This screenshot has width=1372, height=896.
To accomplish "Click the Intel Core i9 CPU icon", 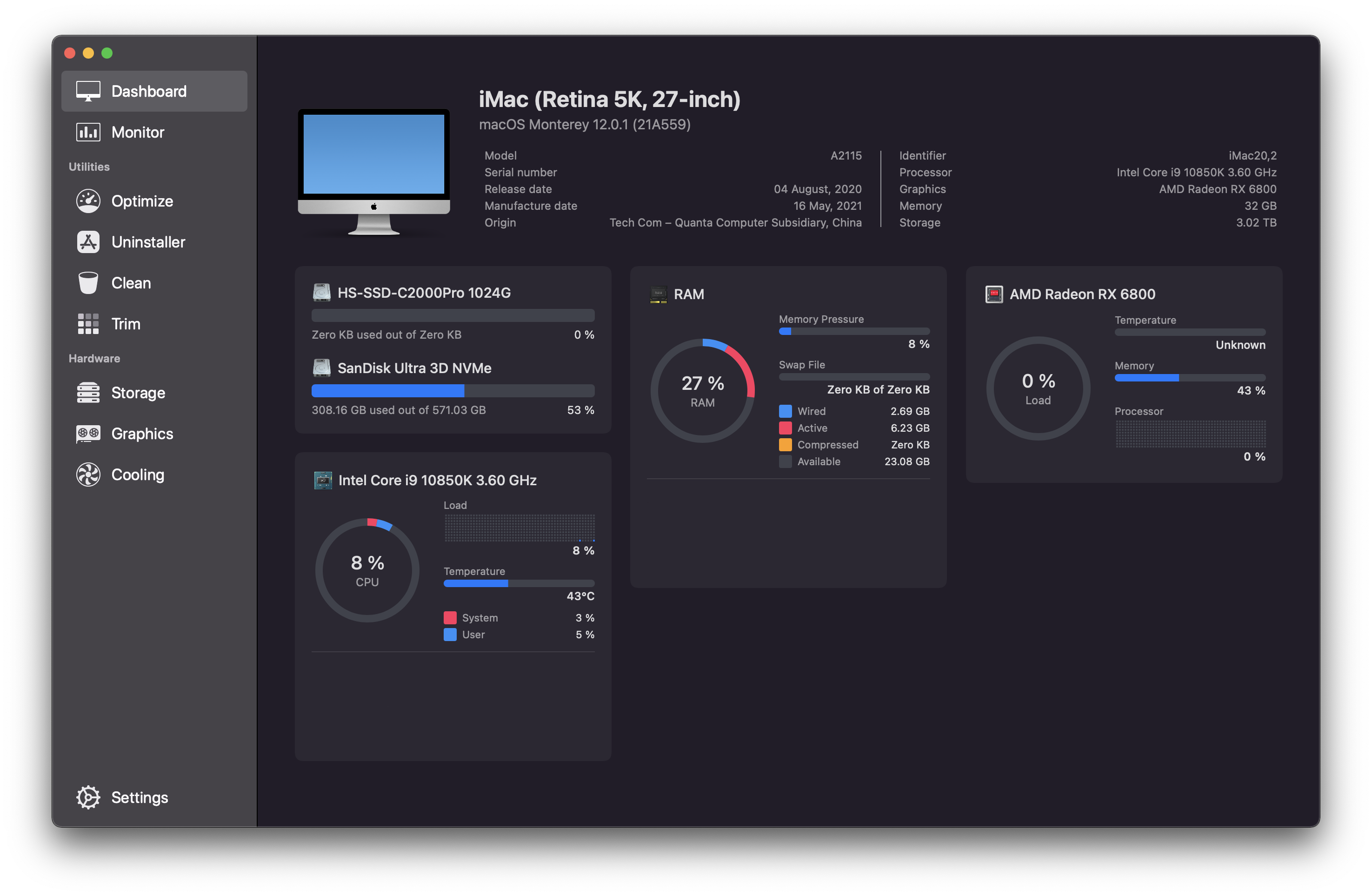I will pyautogui.click(x=323, y=480).
